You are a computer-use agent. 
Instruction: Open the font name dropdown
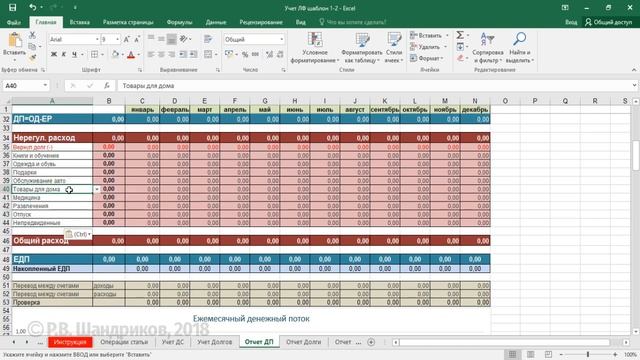pos(97,39)
